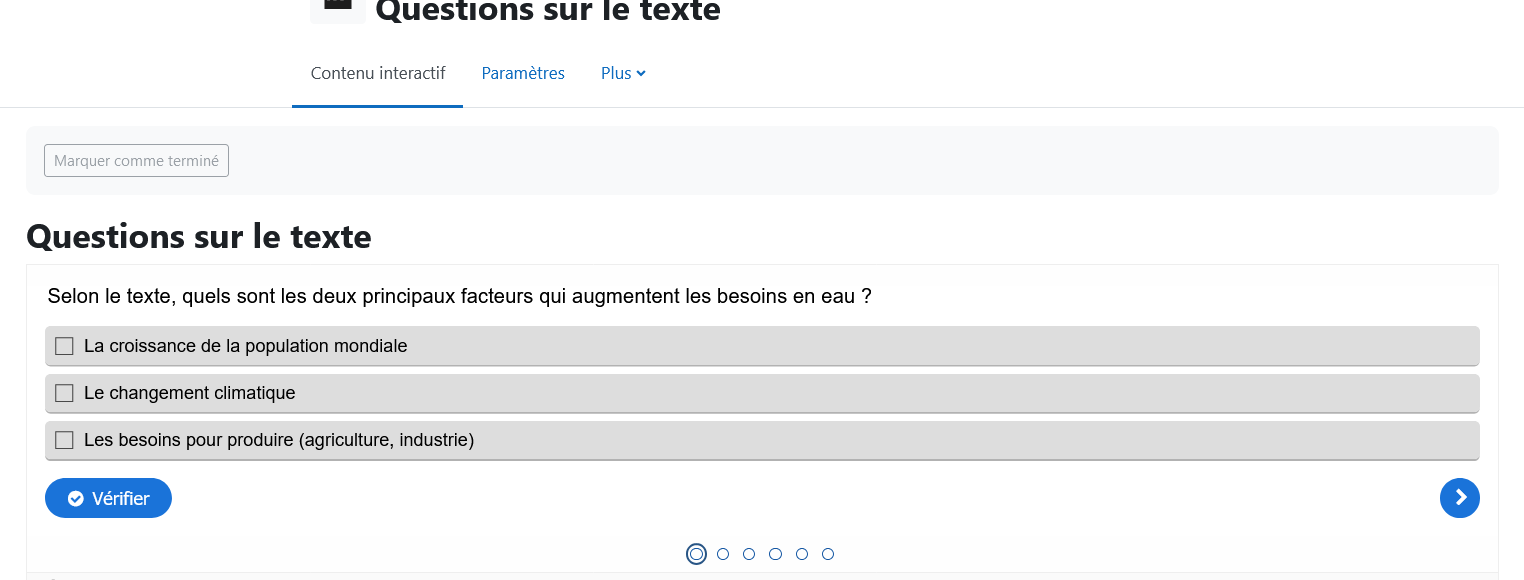The image size is (1524, 580).
Task: Click the checkmark icon inside Vérifier
Action: click(x=75, y=499)
